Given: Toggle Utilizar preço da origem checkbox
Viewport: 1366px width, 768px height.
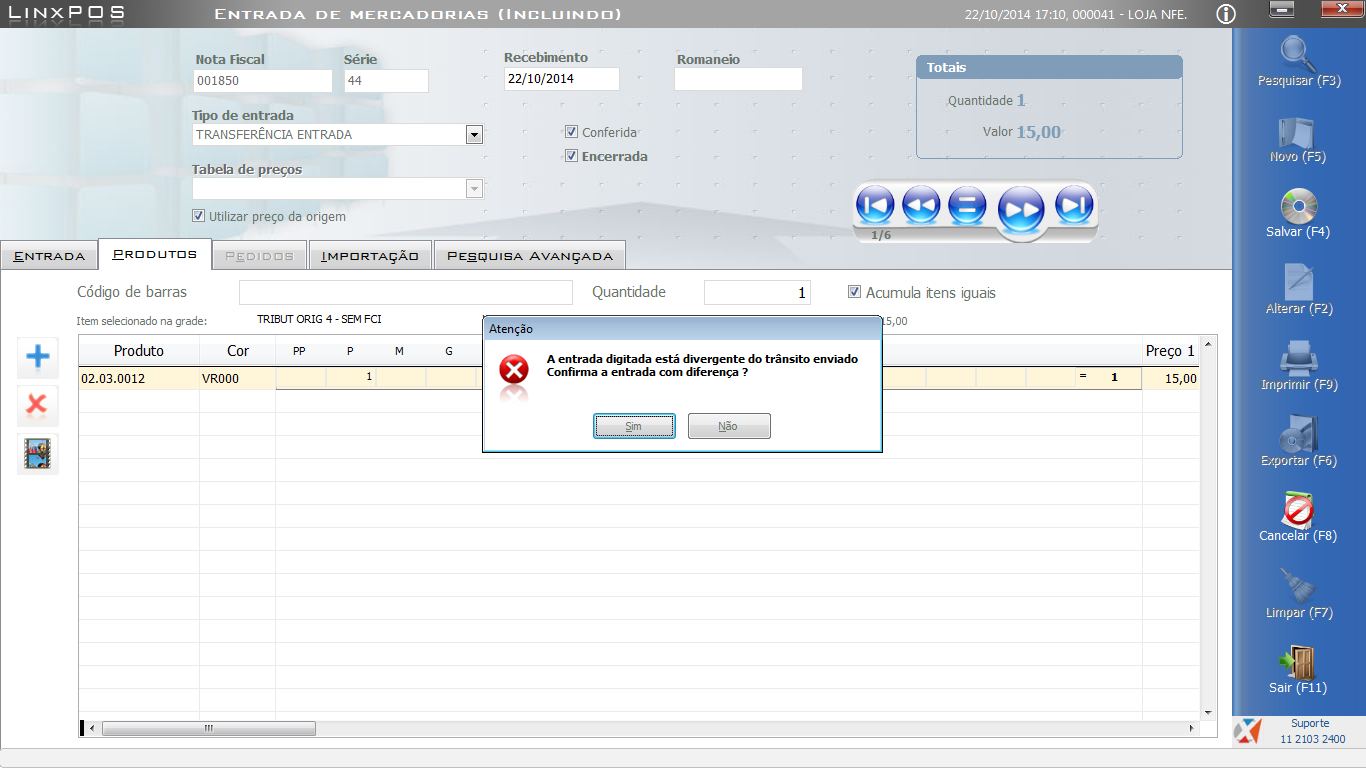Looking at the screenshot, I should coord(199,216).
